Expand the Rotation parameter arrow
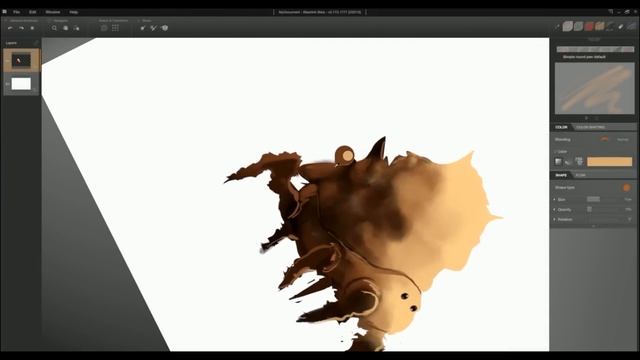Screen dimensions: 640x360 point(555,220)
